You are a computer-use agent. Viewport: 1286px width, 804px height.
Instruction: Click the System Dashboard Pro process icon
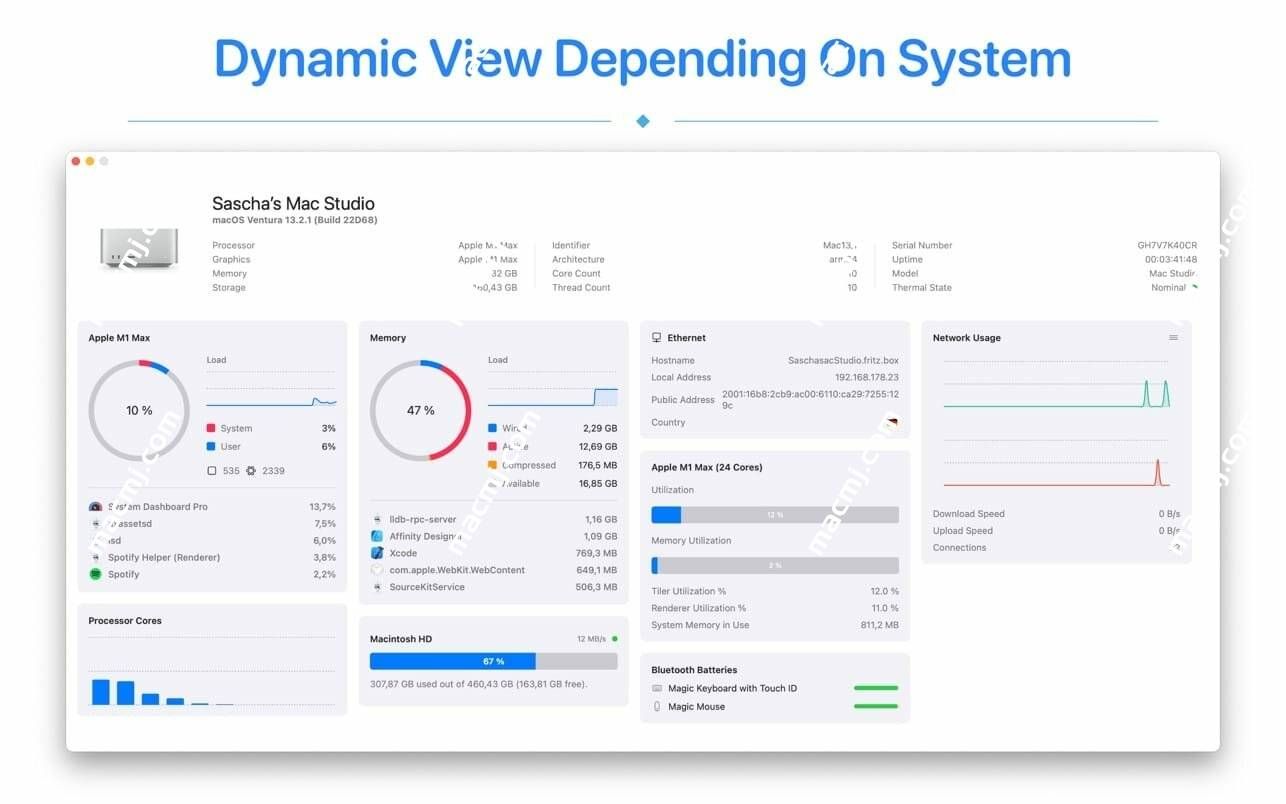[x=95, y=507]
